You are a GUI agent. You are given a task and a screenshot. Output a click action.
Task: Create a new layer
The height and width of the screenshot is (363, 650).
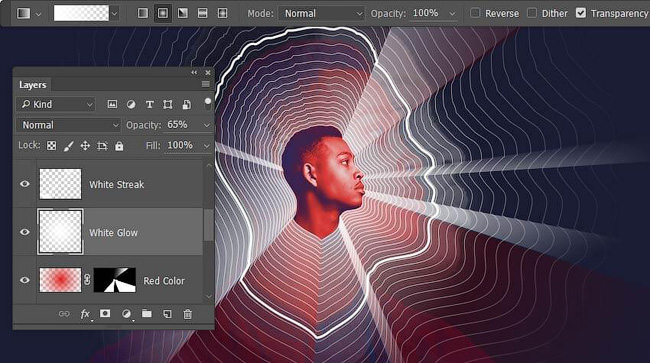pos(167,314)
